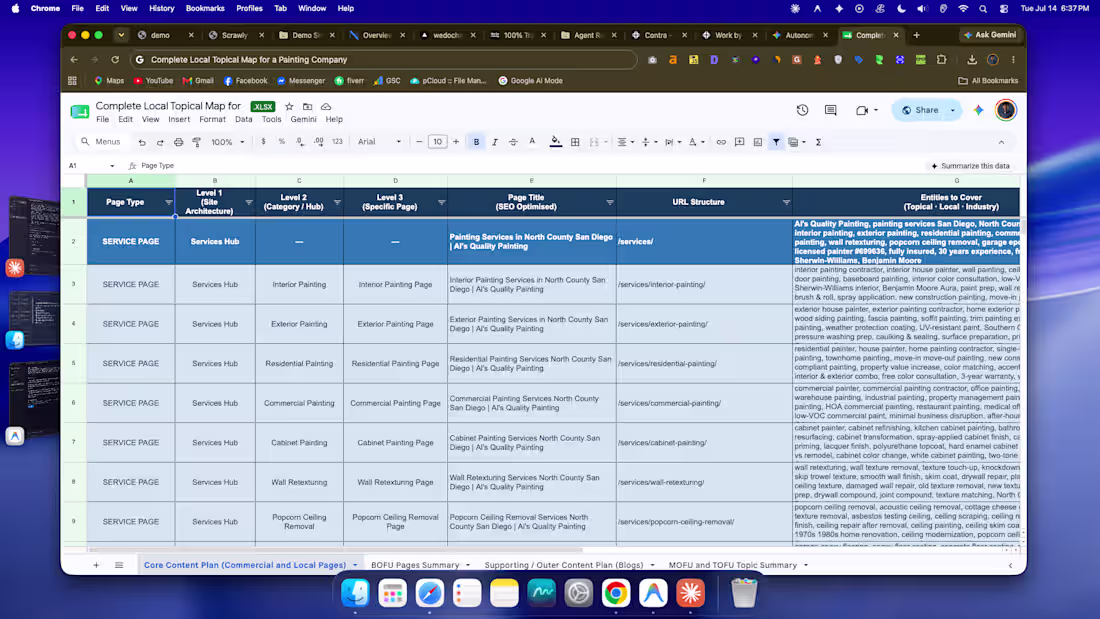The height and width of the screenshot is (619, 1100).
Task: Open the Borders tool
Action: (x=575, y=142)
